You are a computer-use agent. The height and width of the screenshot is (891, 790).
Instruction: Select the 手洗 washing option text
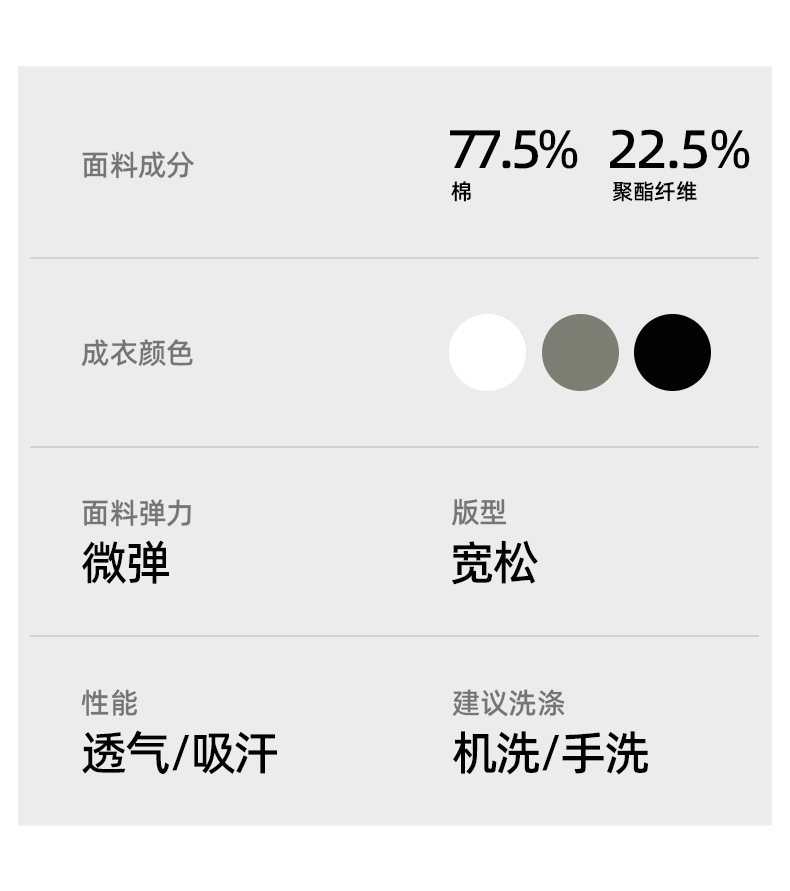[x=604, y=754]
